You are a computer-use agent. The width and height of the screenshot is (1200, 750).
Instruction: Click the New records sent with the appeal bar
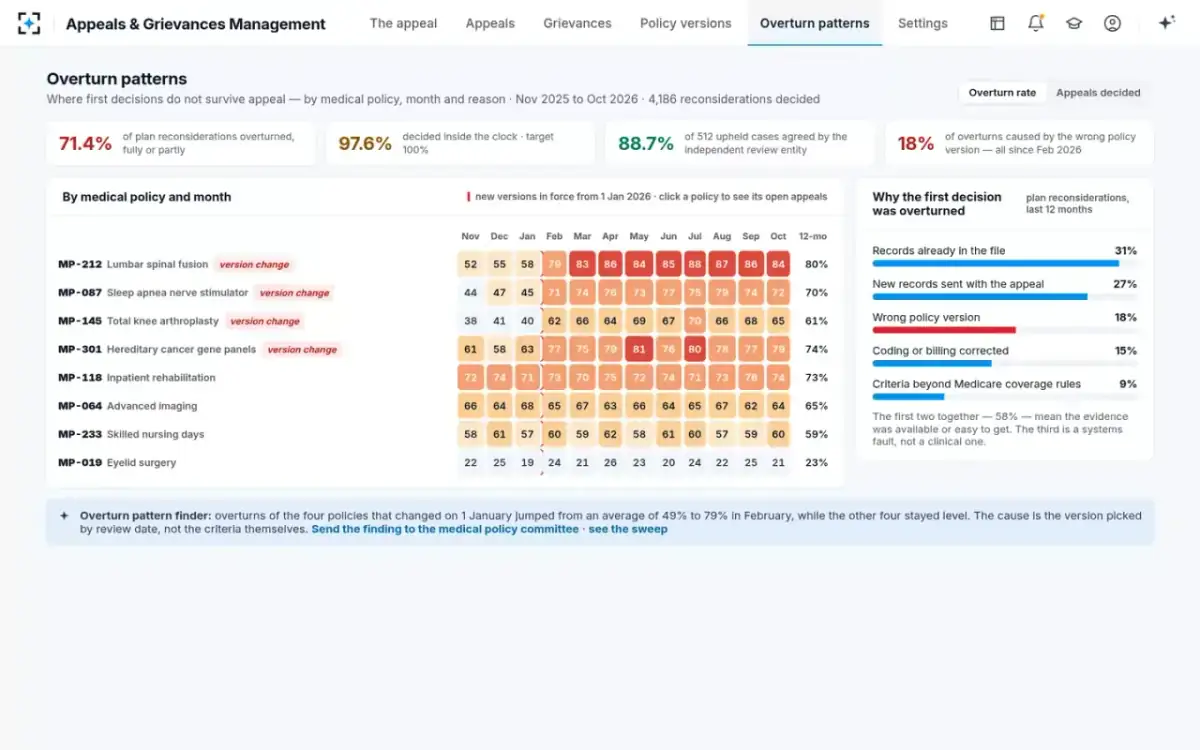pyautogui.click(x=1004, y=296)
